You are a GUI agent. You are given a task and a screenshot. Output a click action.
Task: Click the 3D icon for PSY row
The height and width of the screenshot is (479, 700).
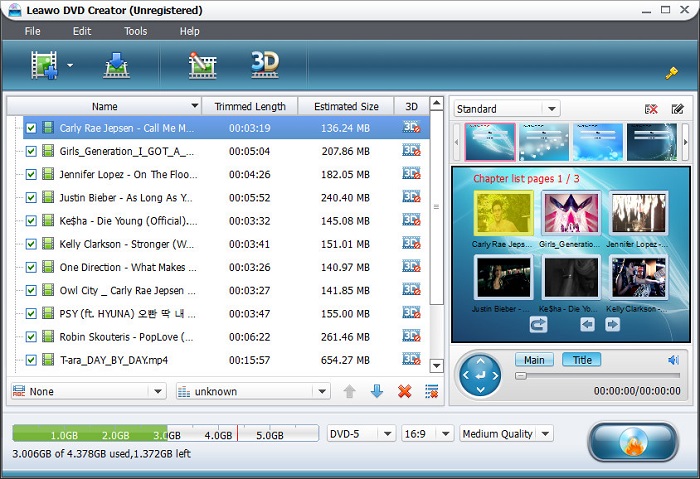pyautogui.click(x=411, y=313)
